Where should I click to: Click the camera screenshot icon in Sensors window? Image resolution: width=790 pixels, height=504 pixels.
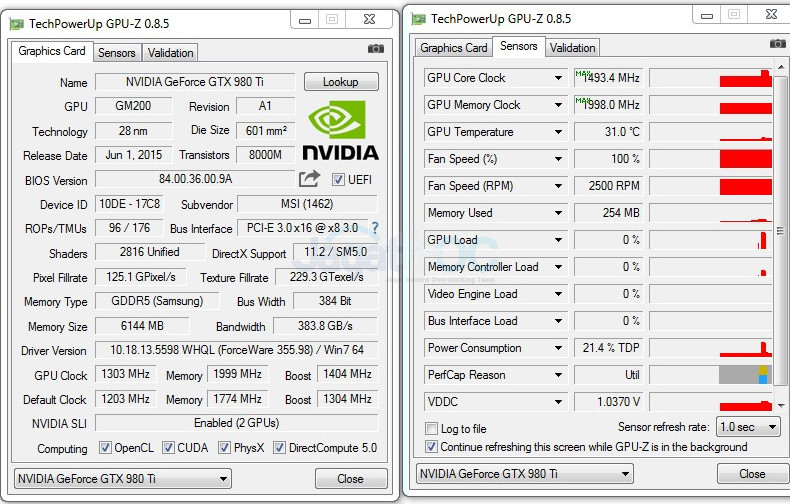777,44
